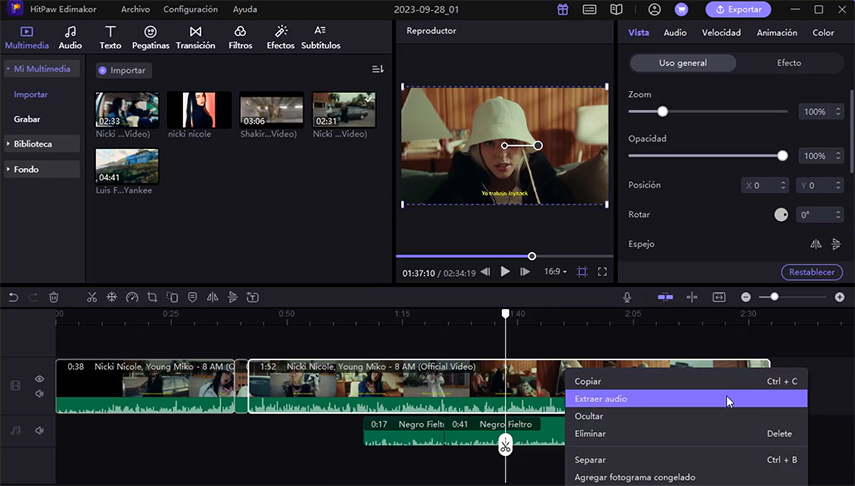
Task: Click the Exportar button
Action: 738,9
